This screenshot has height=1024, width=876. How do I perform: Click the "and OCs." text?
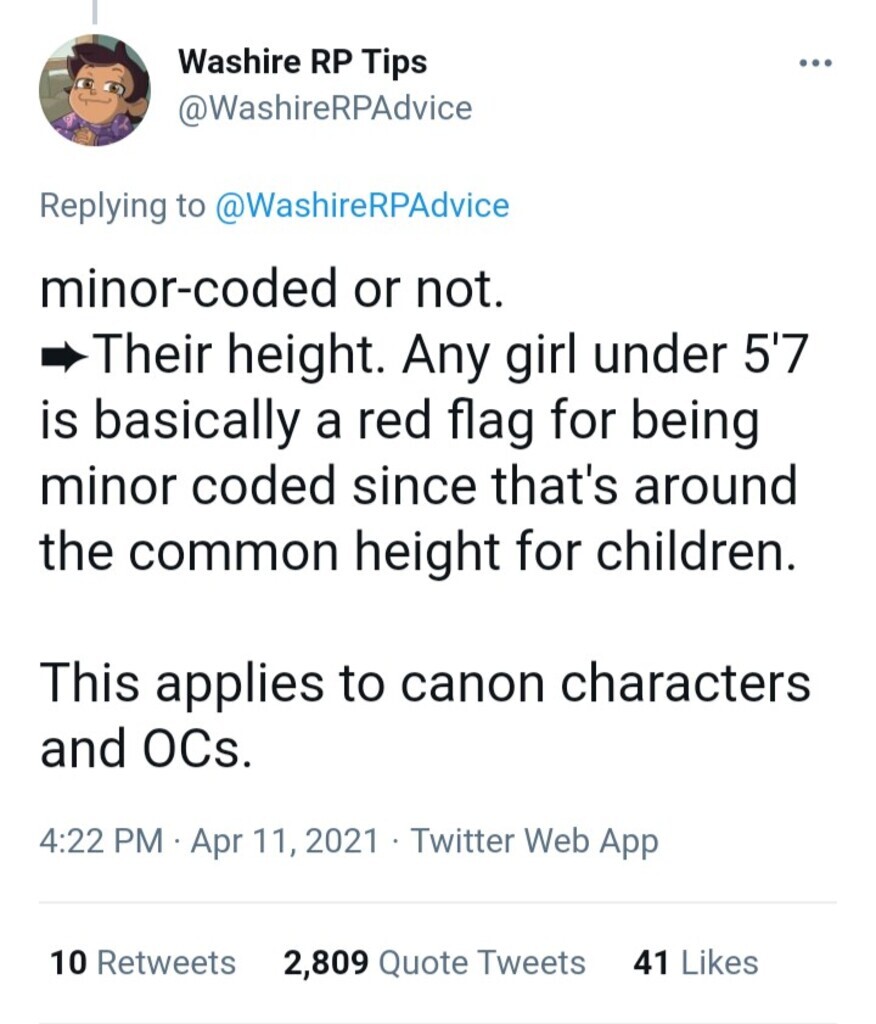click(x=141, y=749)
